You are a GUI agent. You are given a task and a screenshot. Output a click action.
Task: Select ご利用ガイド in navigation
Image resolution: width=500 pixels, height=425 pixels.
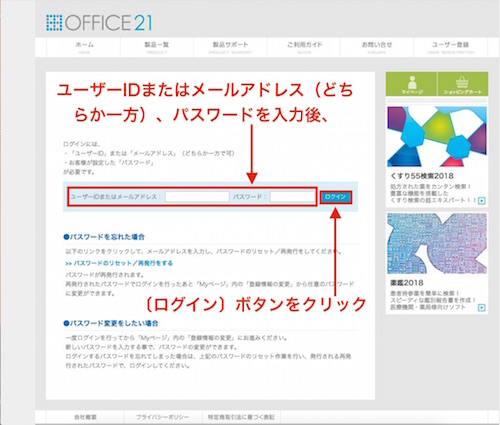(304, 47)
